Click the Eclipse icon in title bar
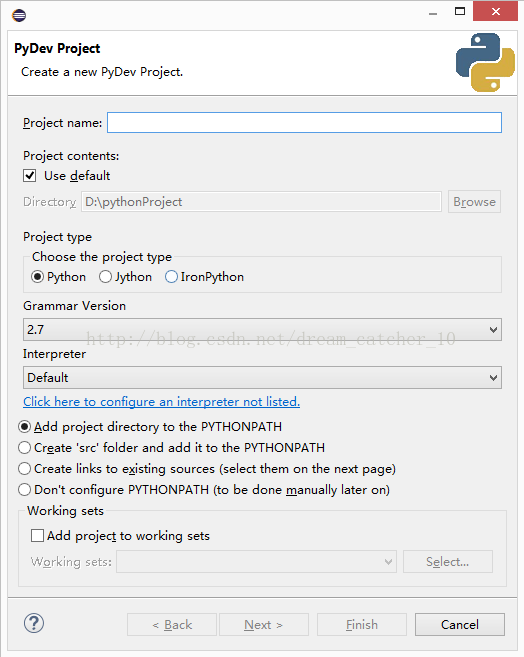The height and width of the screenshot is (657, 524). coord(19,16)
